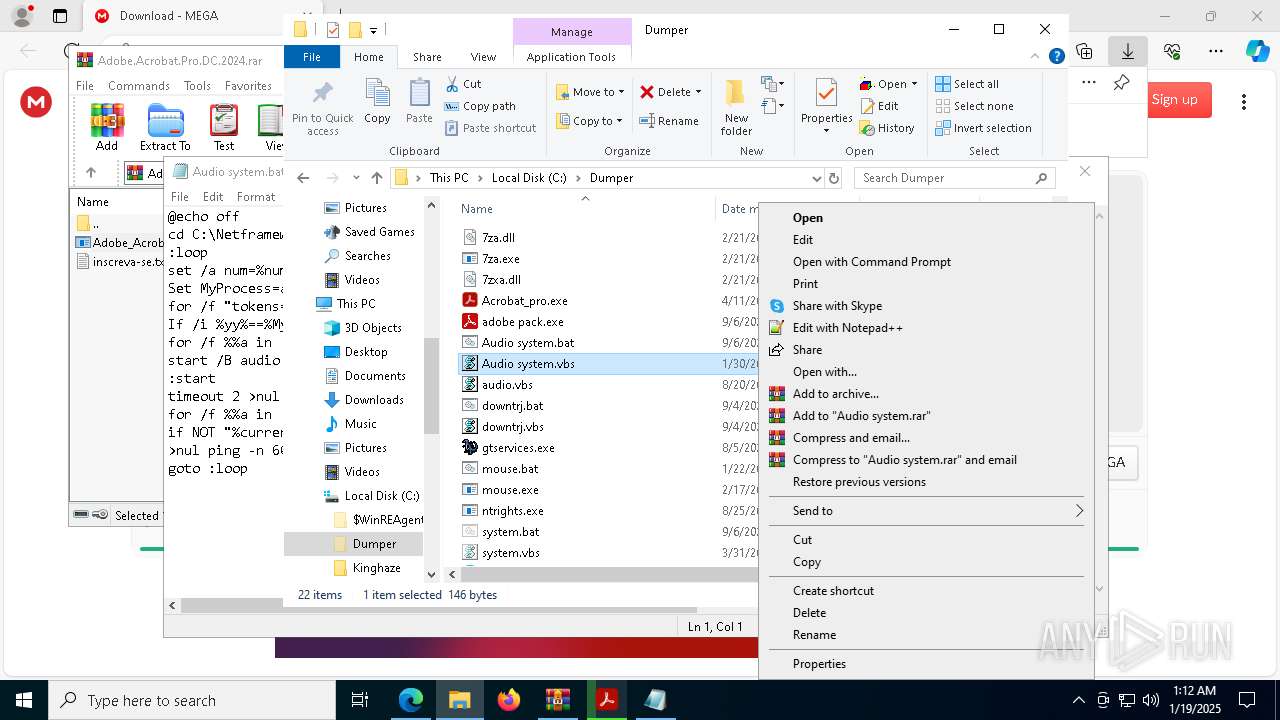
Task: Select Kinghaze folder in tree
Action: pos(376,568)
